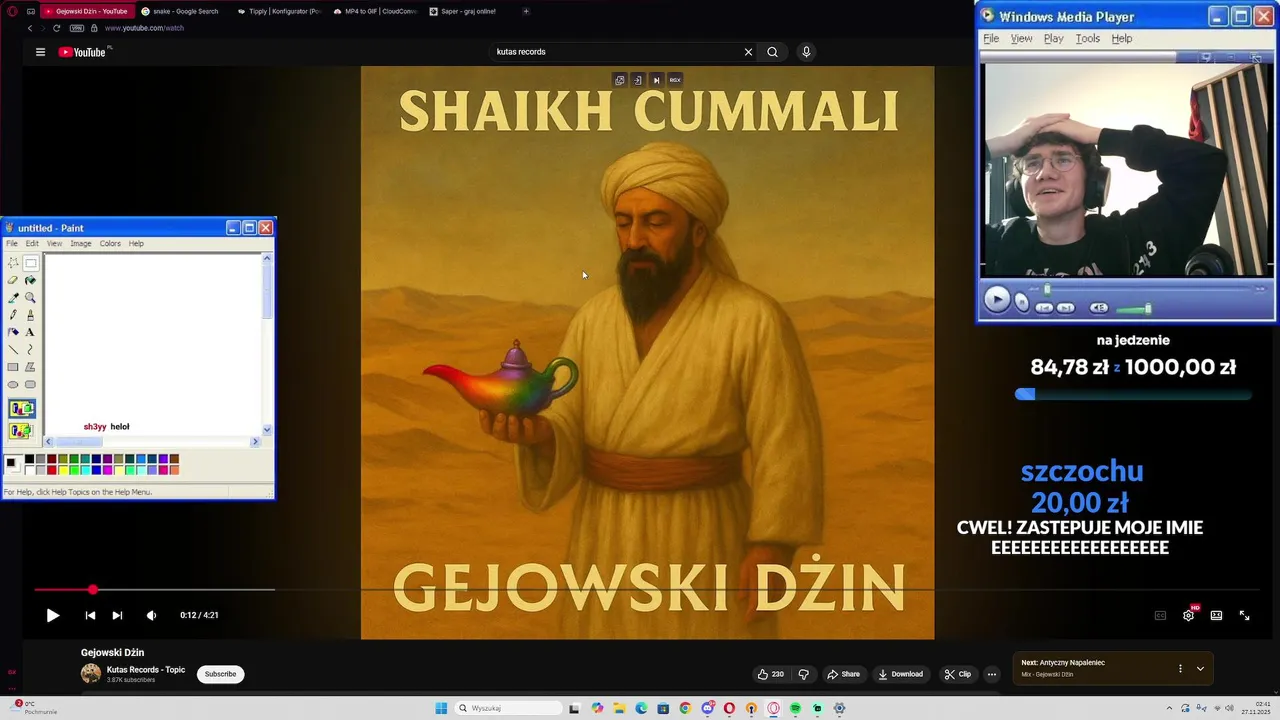Open the Image menu in Paint

81,243
